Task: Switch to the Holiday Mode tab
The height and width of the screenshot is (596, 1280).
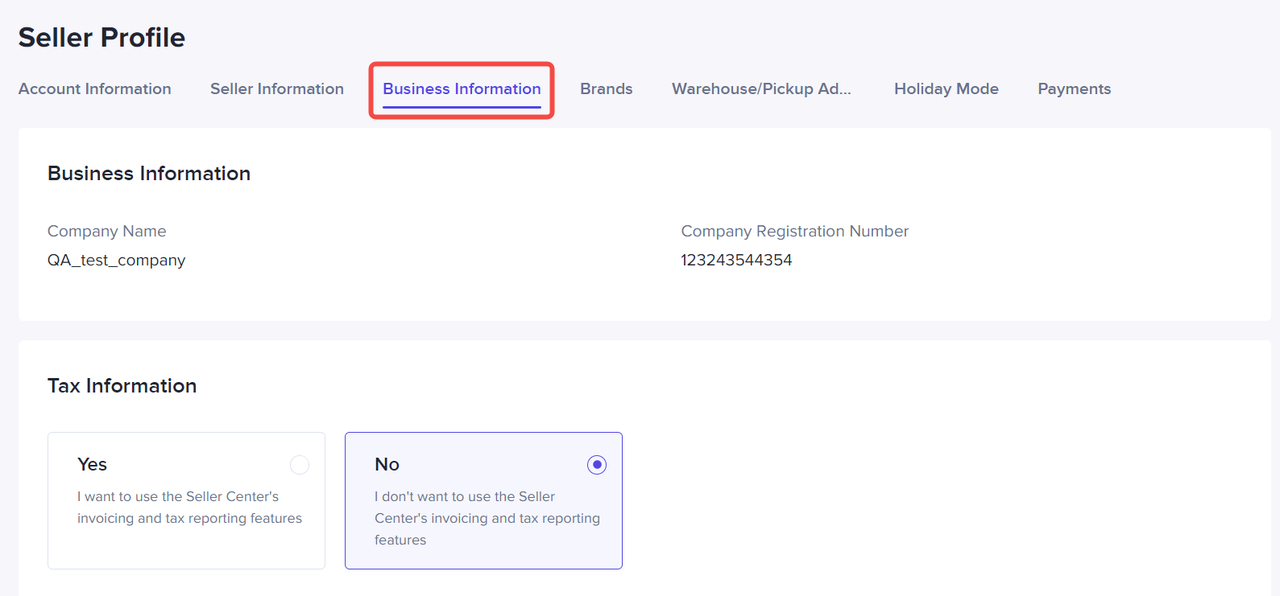Action: pyautogui.click(x=946, y=89)
